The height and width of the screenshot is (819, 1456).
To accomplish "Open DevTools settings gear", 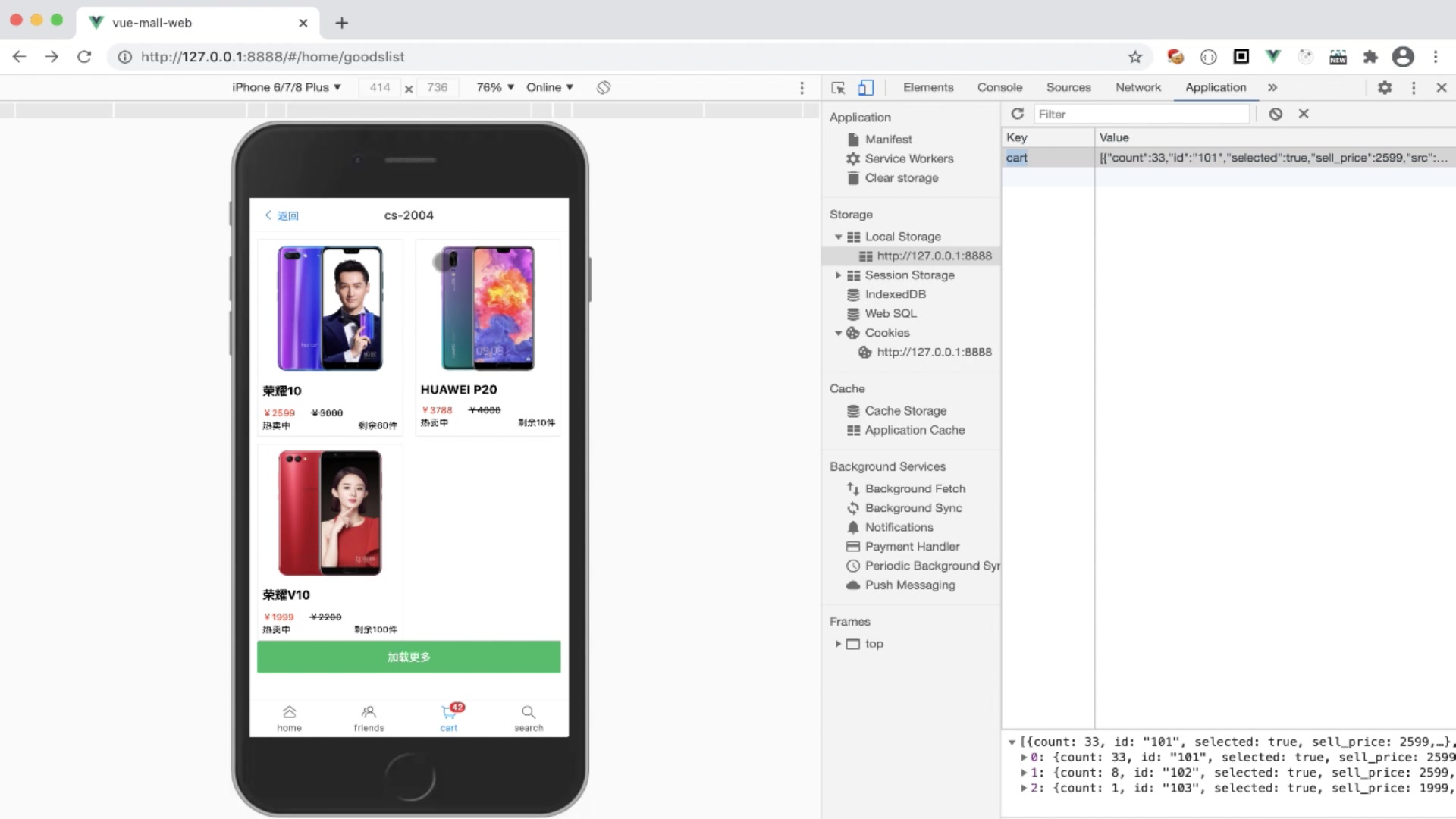I will (1385, 88).
